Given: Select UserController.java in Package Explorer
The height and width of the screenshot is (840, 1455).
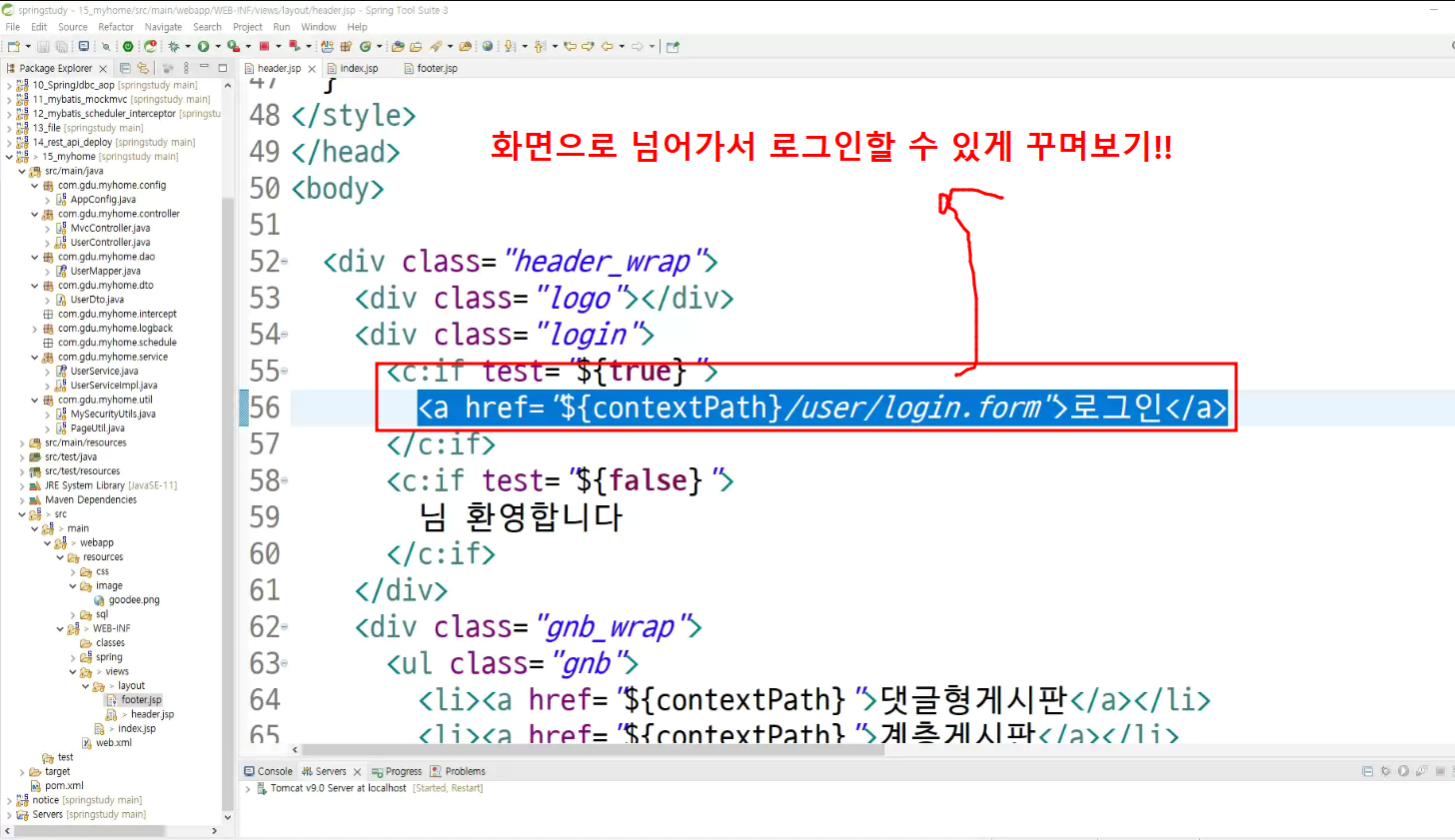Looking at the screenshot, I should (110, 243).
